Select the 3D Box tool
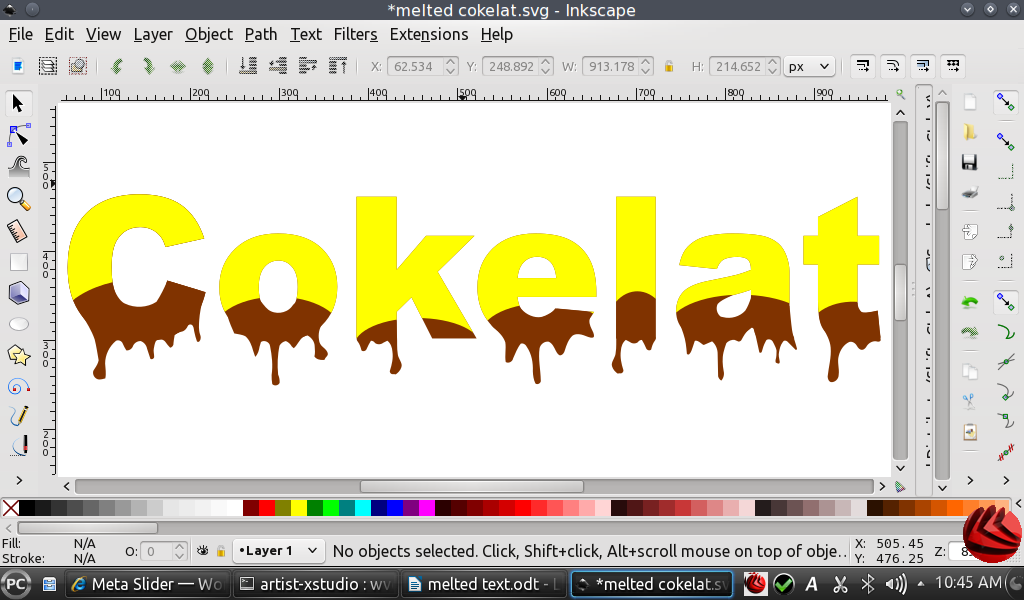This screenshot has width=1024, height=600. [x=19, y=293]
